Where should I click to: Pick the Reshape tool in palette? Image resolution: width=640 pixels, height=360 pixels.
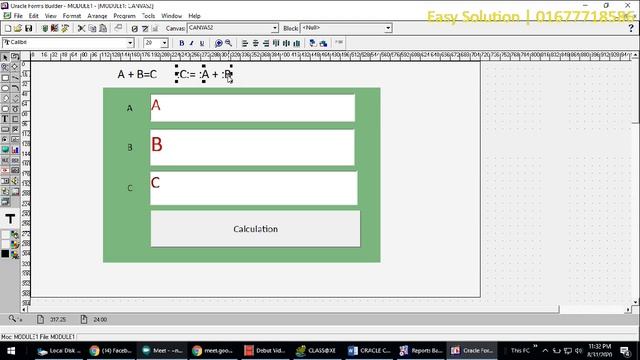[15, 67]
